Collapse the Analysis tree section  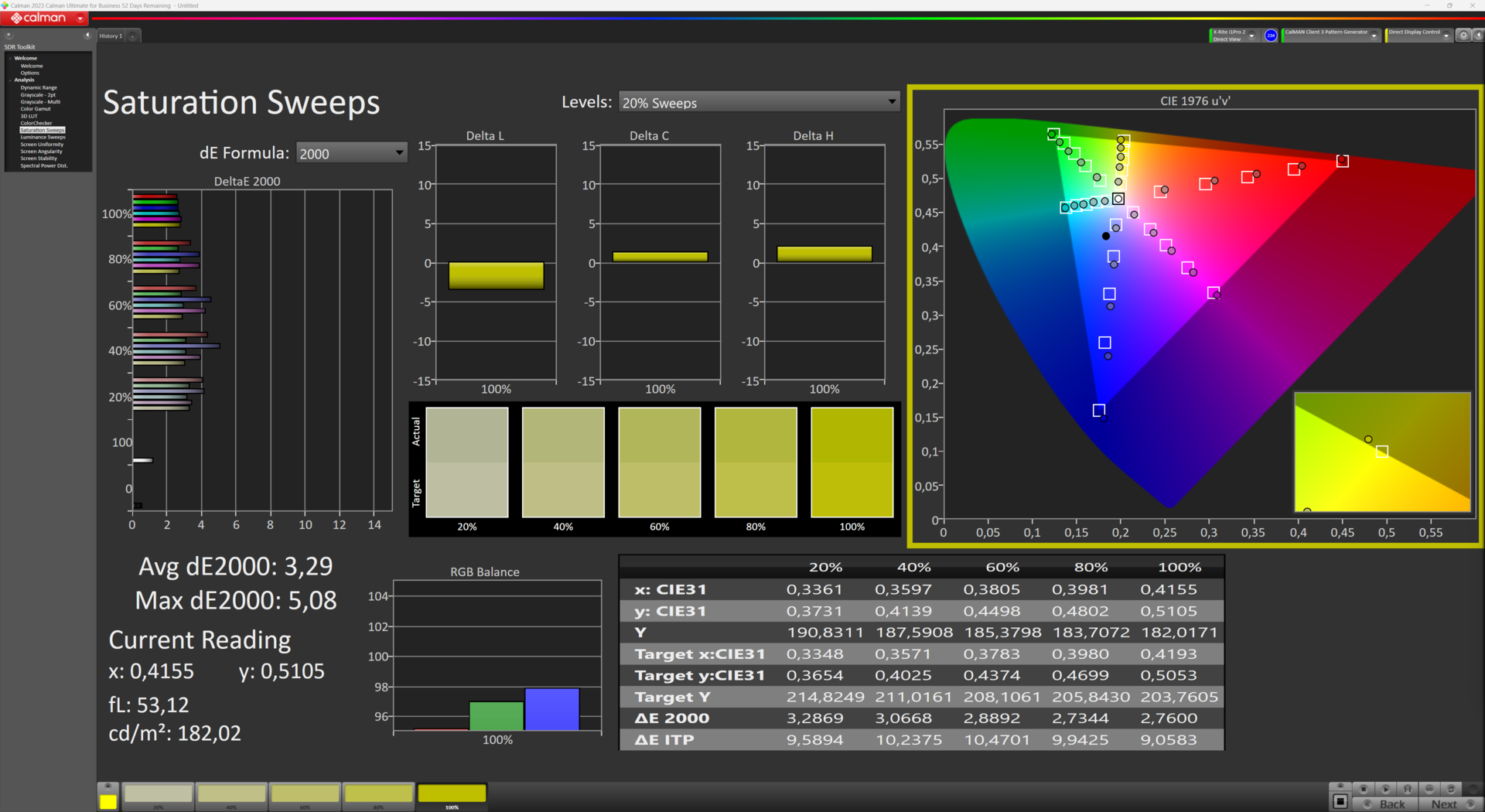tap(10, 80)
